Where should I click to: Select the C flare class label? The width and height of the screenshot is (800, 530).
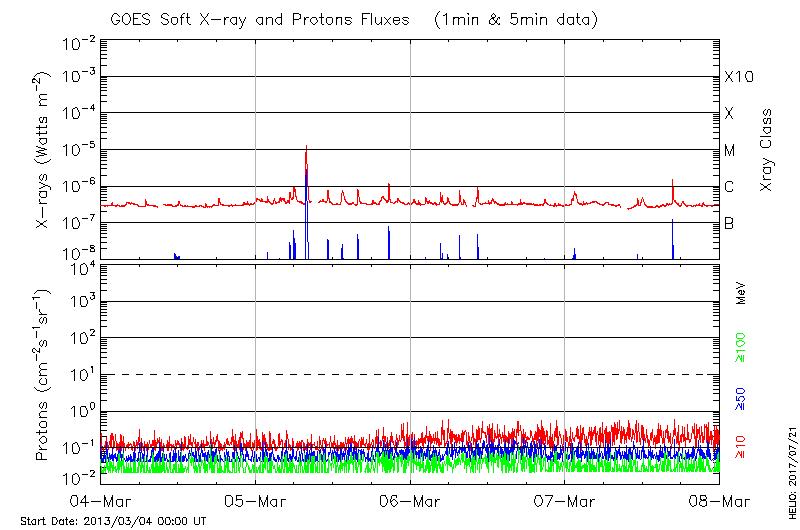click(729, 186)
